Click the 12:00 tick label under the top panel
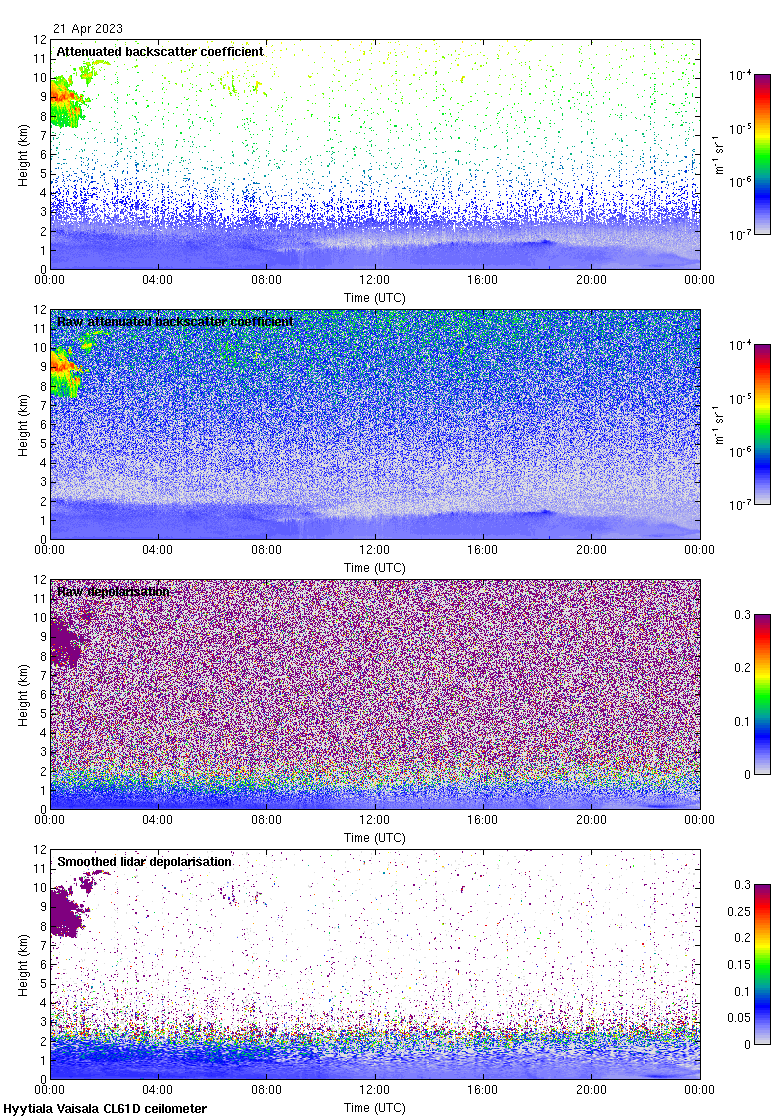Image resolution: width=780 pixels, height=1120 pixels. coord(375,281)
